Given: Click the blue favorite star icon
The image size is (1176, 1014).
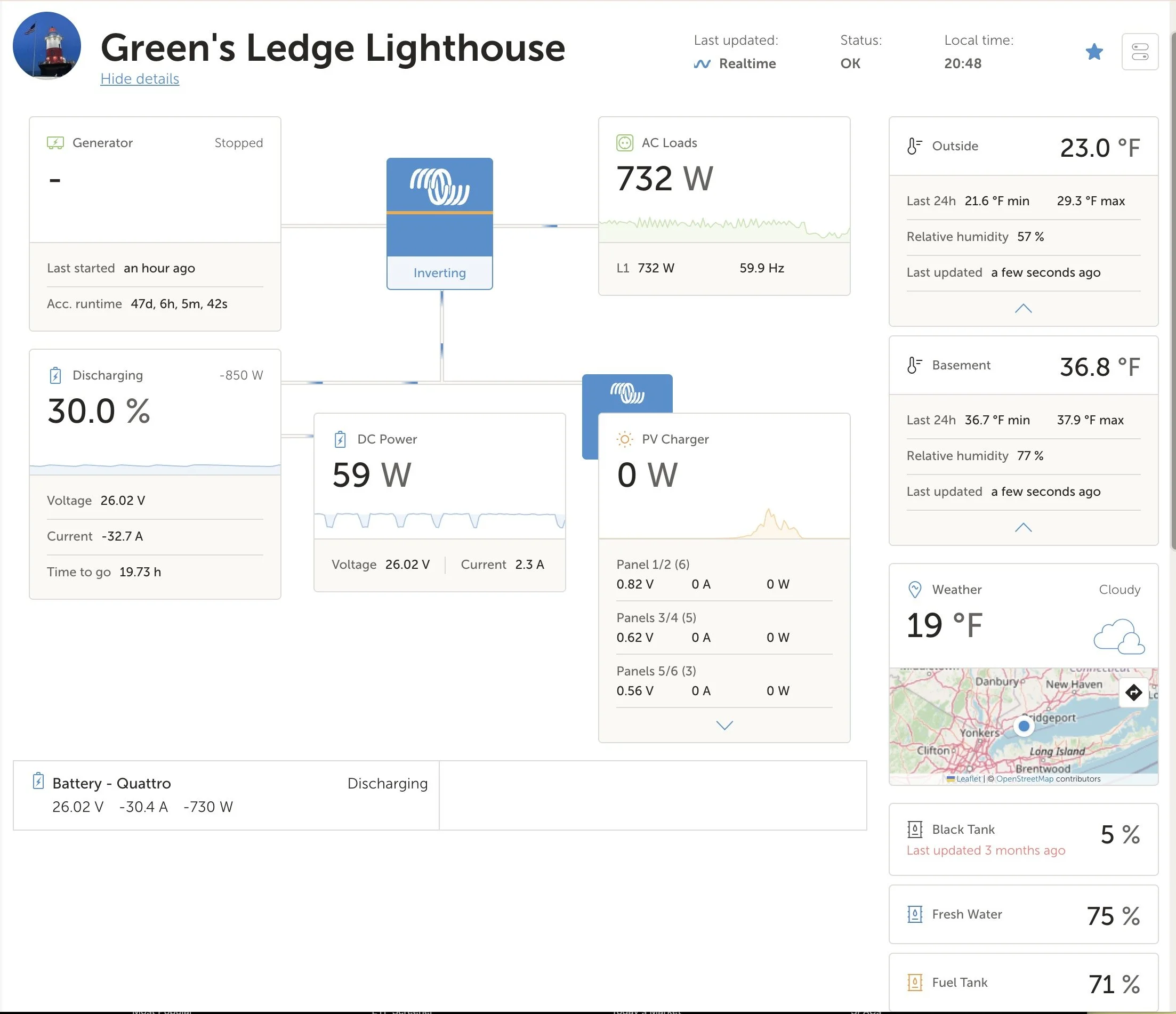Looking at the screenshot, I should pyautogui.click(x=1094, y=52).
